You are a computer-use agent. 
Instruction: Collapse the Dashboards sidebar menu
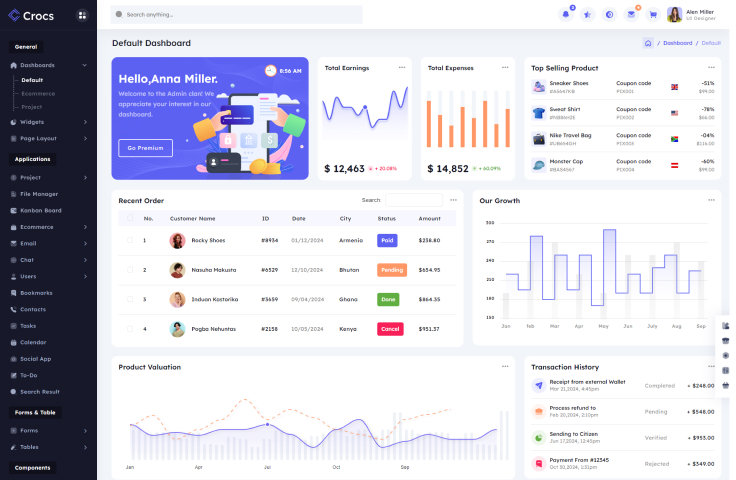pos(50,65)
